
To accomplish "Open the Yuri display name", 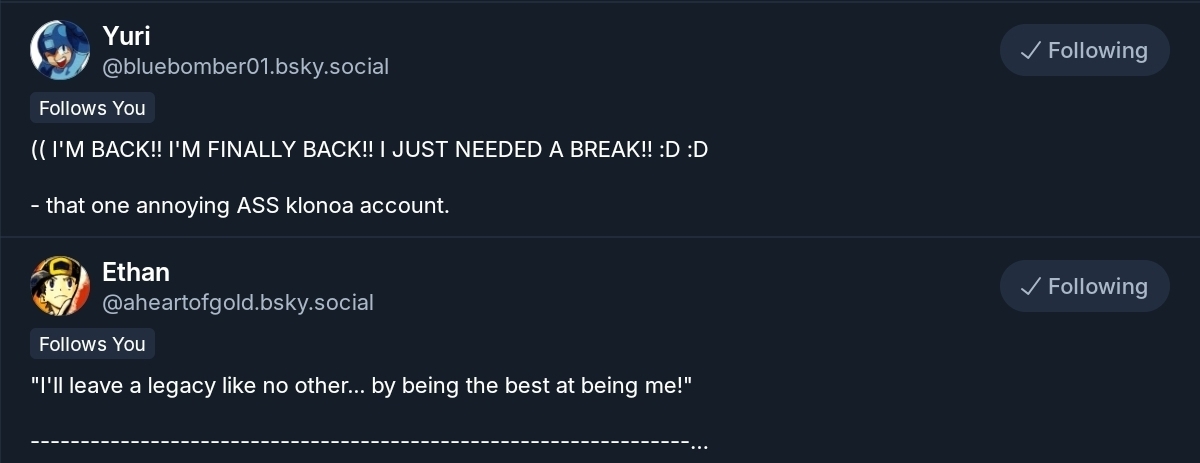I will [126, 36].
